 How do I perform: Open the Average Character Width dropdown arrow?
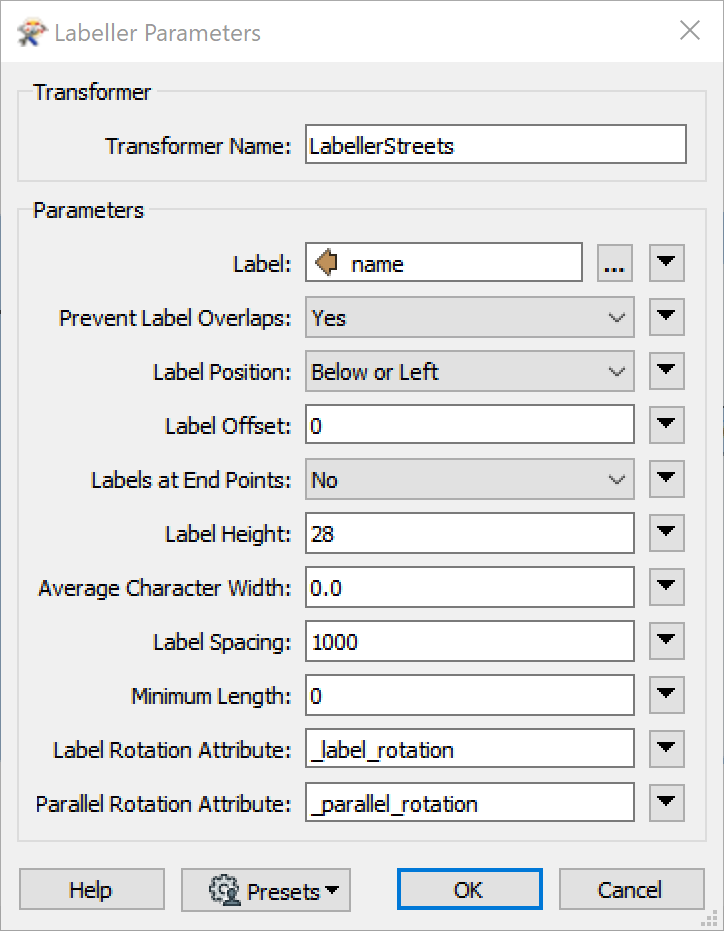pyautogui.click(x=666, y=587)
